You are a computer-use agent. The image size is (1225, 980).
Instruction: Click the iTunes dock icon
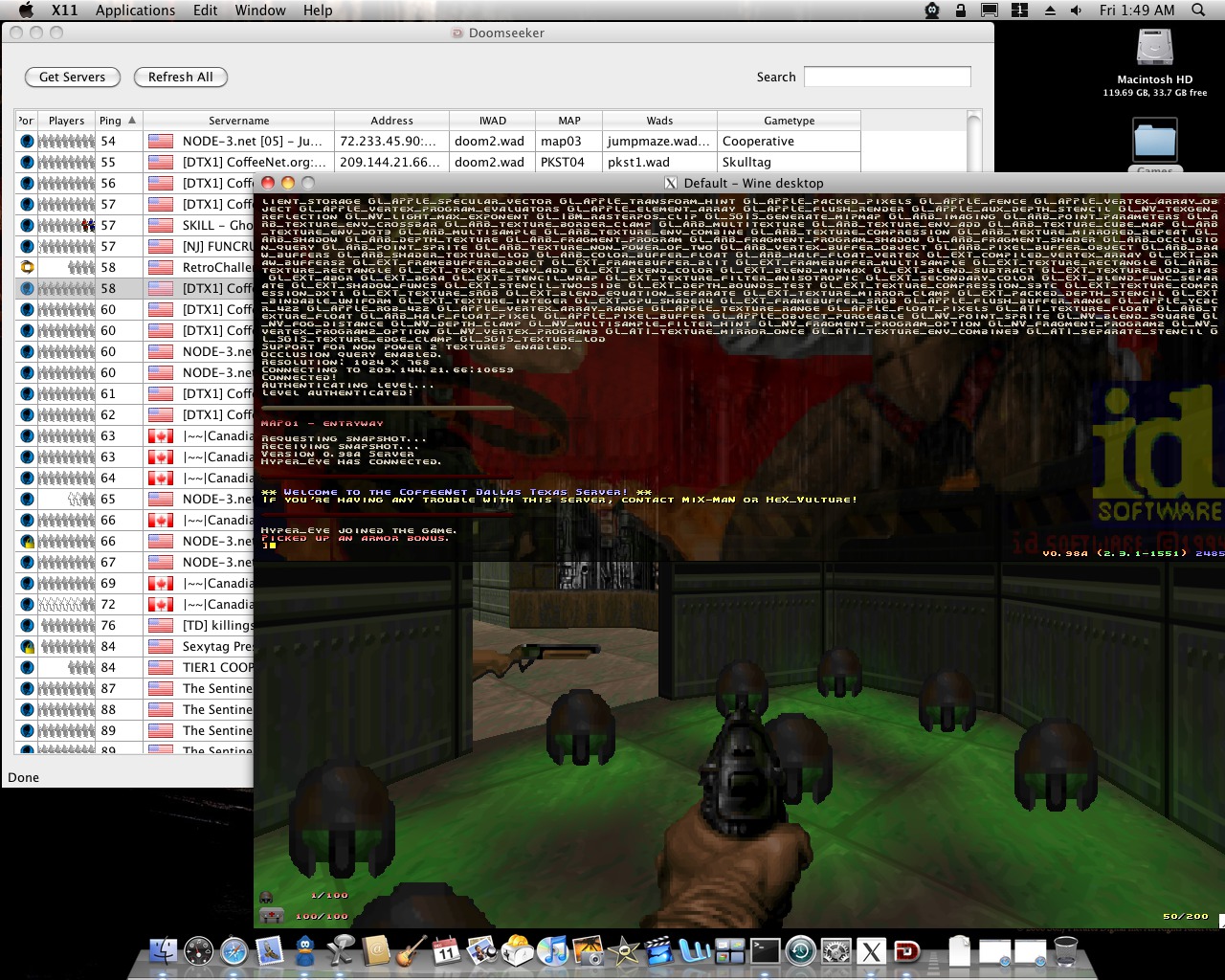click(553, 951)
